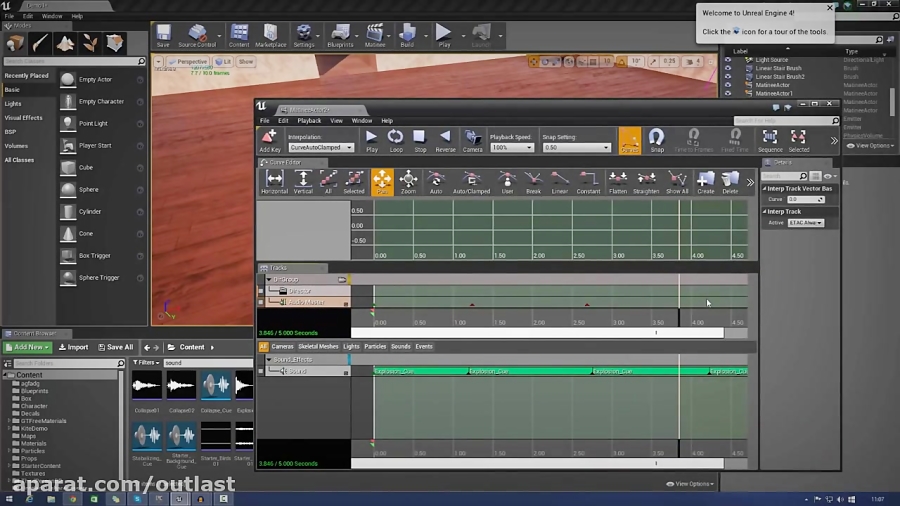The width and height of the screenshot is (900, 506).
Task: Toggle visibility of Linear Stair Brush
Action: [x=728, y=68]
